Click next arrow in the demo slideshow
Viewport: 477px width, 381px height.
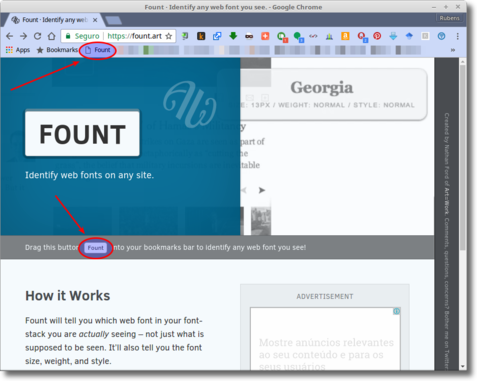click(x=262, y=190)
